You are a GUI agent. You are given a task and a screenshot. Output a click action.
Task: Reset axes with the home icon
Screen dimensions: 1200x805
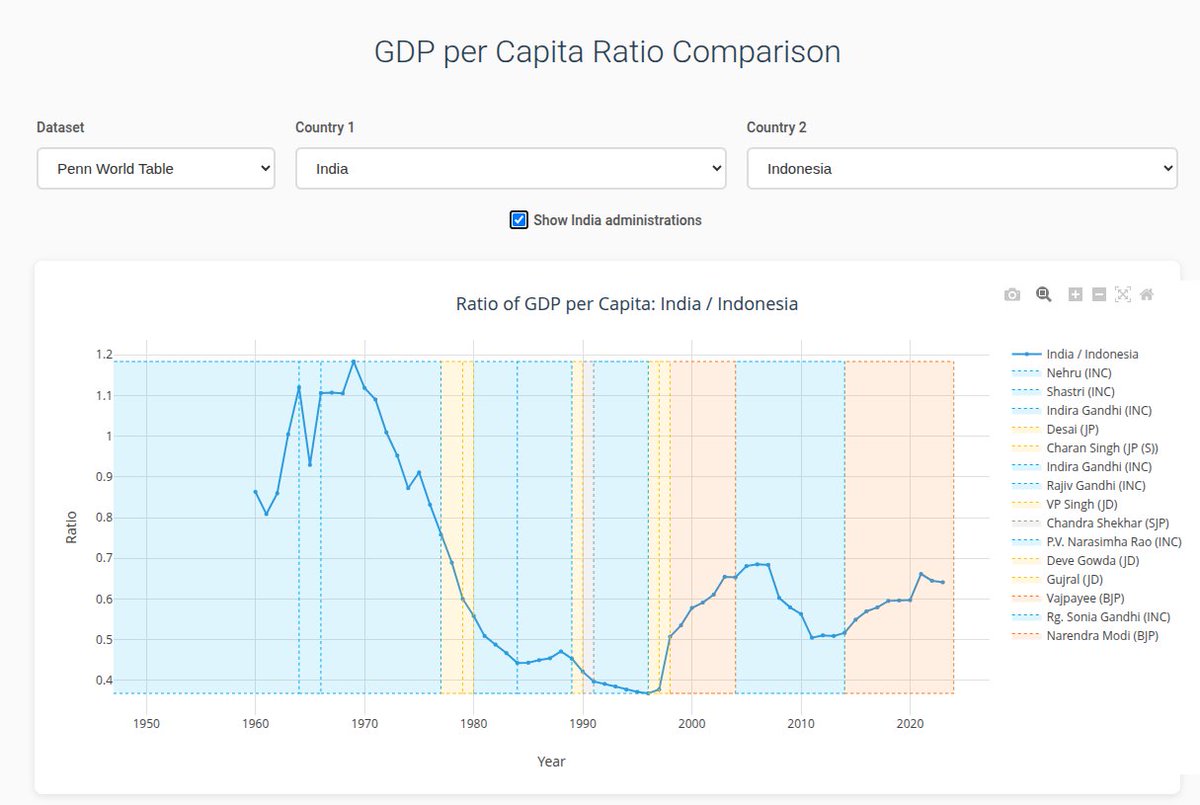click(x=1146, y=294)
